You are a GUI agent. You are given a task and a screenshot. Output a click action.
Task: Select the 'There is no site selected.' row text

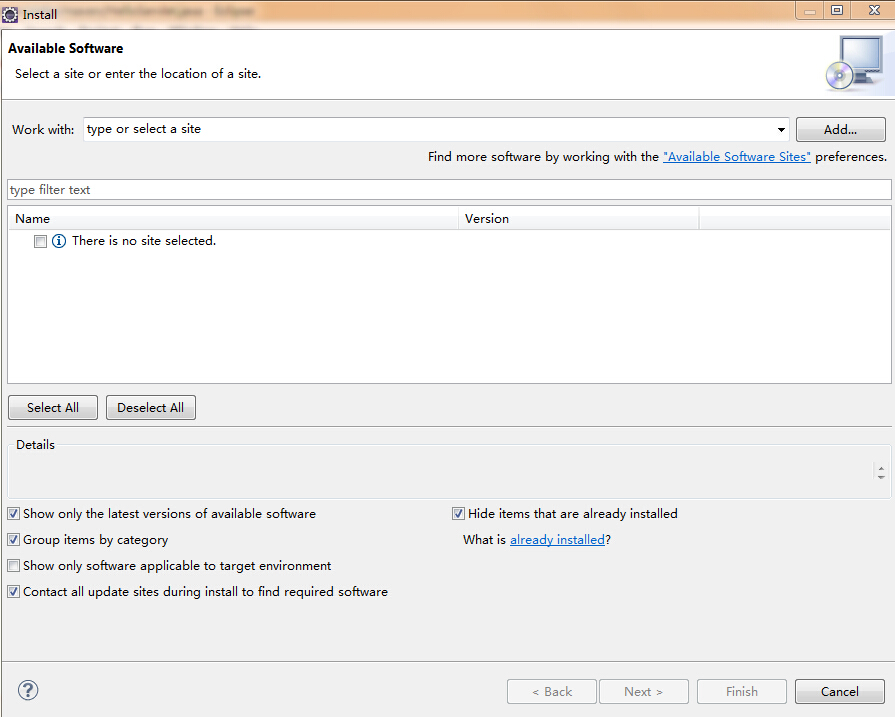coord(144,241)
